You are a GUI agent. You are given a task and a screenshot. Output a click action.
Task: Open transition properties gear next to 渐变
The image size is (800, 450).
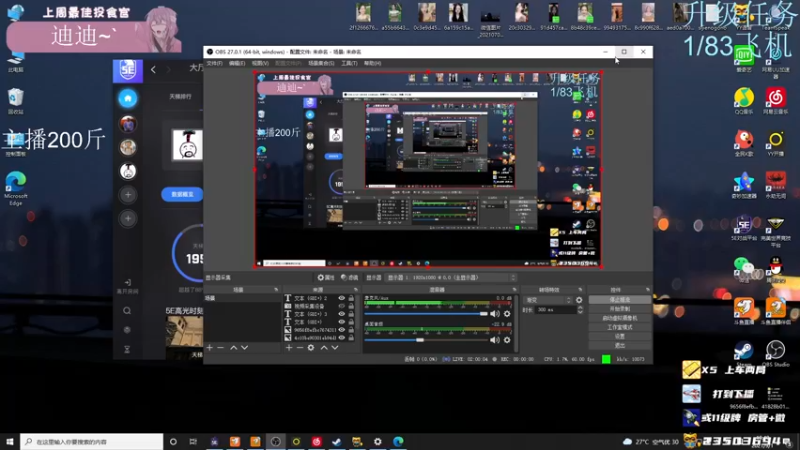coord(579,300)
